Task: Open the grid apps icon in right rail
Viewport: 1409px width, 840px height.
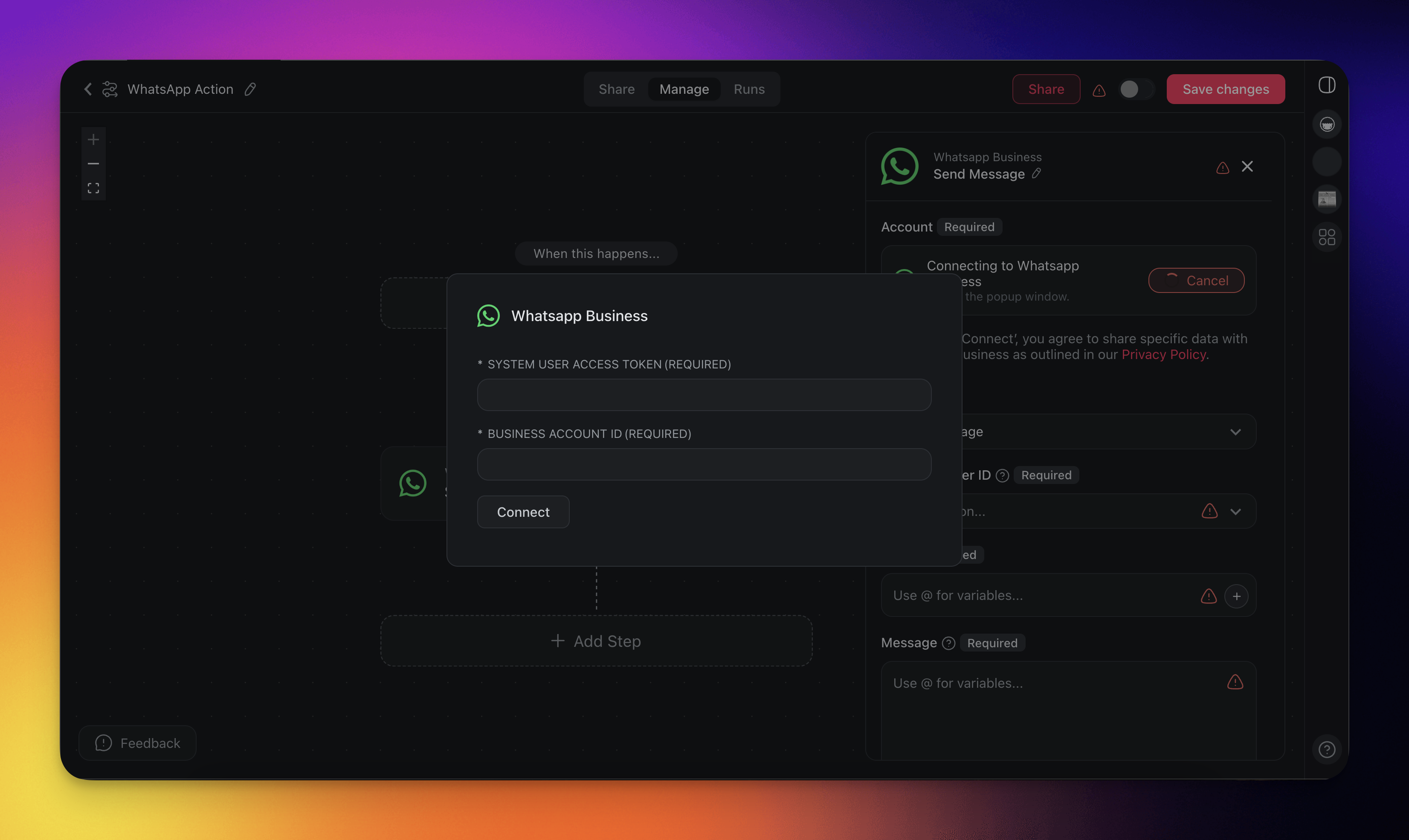Action: pos(1326,237)
